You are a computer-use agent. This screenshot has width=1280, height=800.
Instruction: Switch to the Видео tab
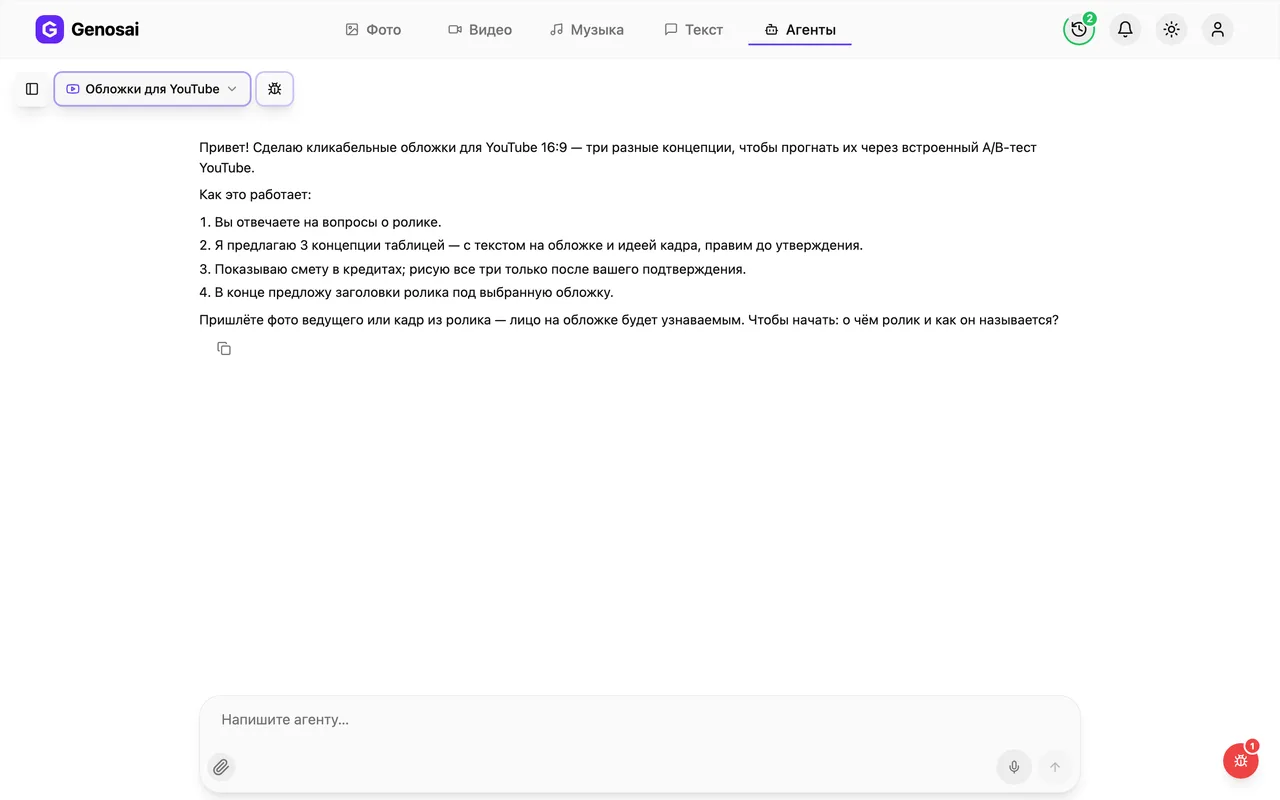click(x=480, y=30)
